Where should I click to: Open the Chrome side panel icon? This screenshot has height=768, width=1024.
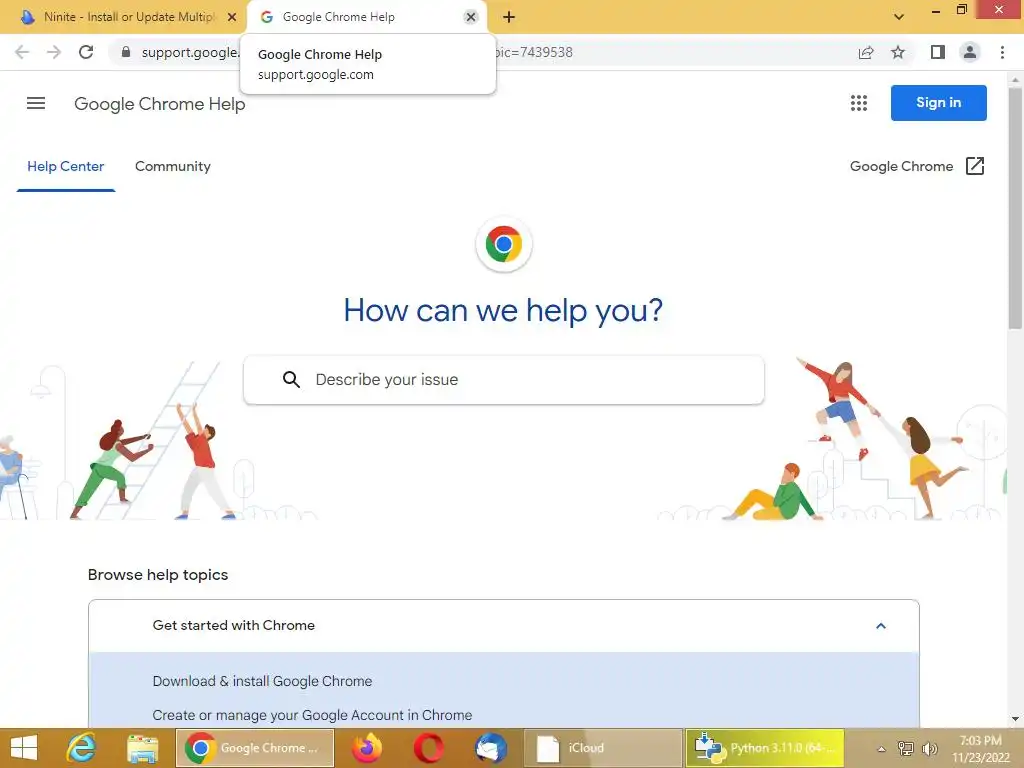938,52
